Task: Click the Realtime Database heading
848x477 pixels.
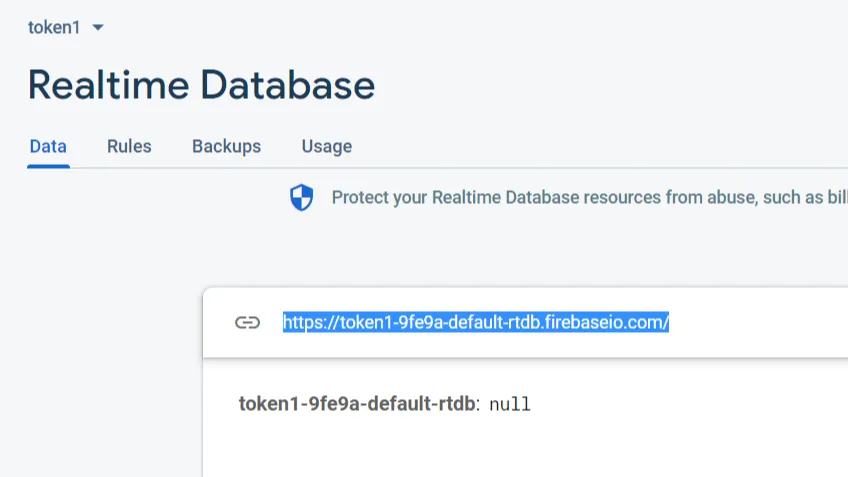Action: click(x=201, y=85)
